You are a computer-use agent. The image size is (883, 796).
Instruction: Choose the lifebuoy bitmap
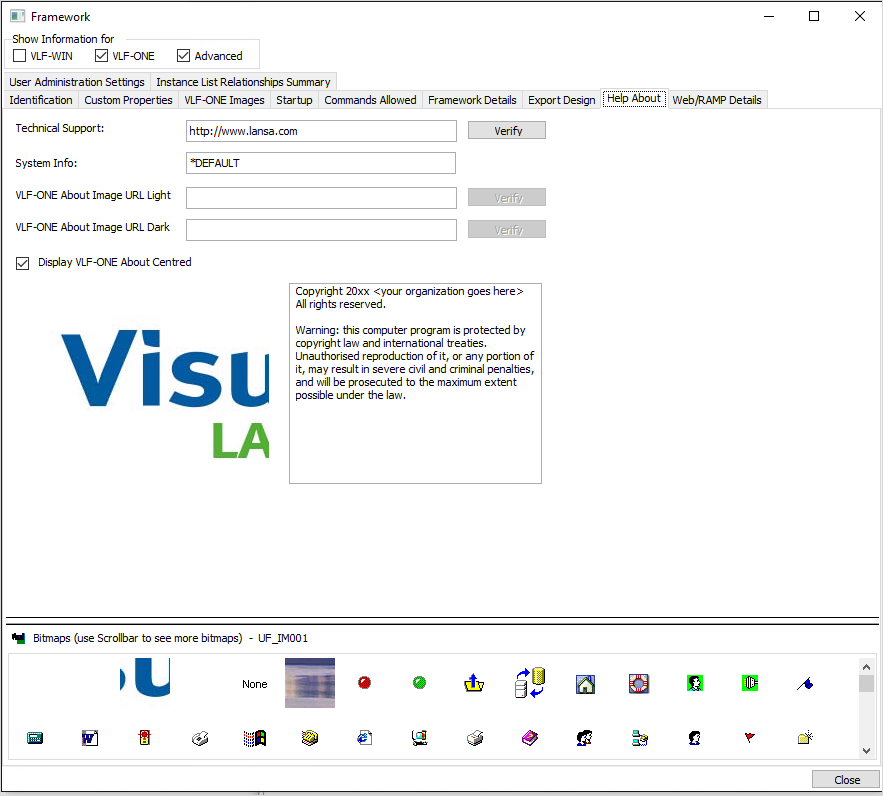[639, 683]
